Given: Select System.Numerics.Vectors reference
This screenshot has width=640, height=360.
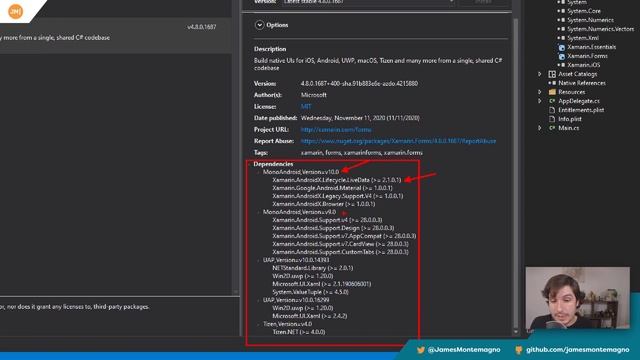Looking at the screenshot, I should pos(600,29).
